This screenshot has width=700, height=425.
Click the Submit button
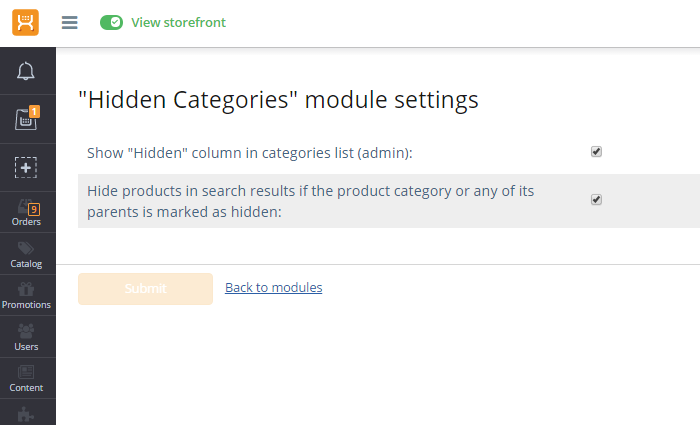coord(146,289)
